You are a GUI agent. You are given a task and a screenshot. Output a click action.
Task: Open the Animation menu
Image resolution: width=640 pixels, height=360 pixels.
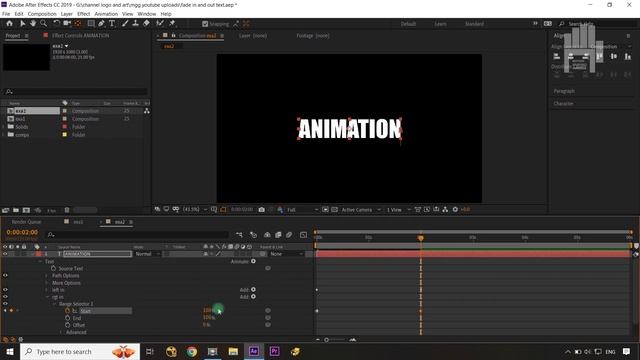click(x=106, y=14)
